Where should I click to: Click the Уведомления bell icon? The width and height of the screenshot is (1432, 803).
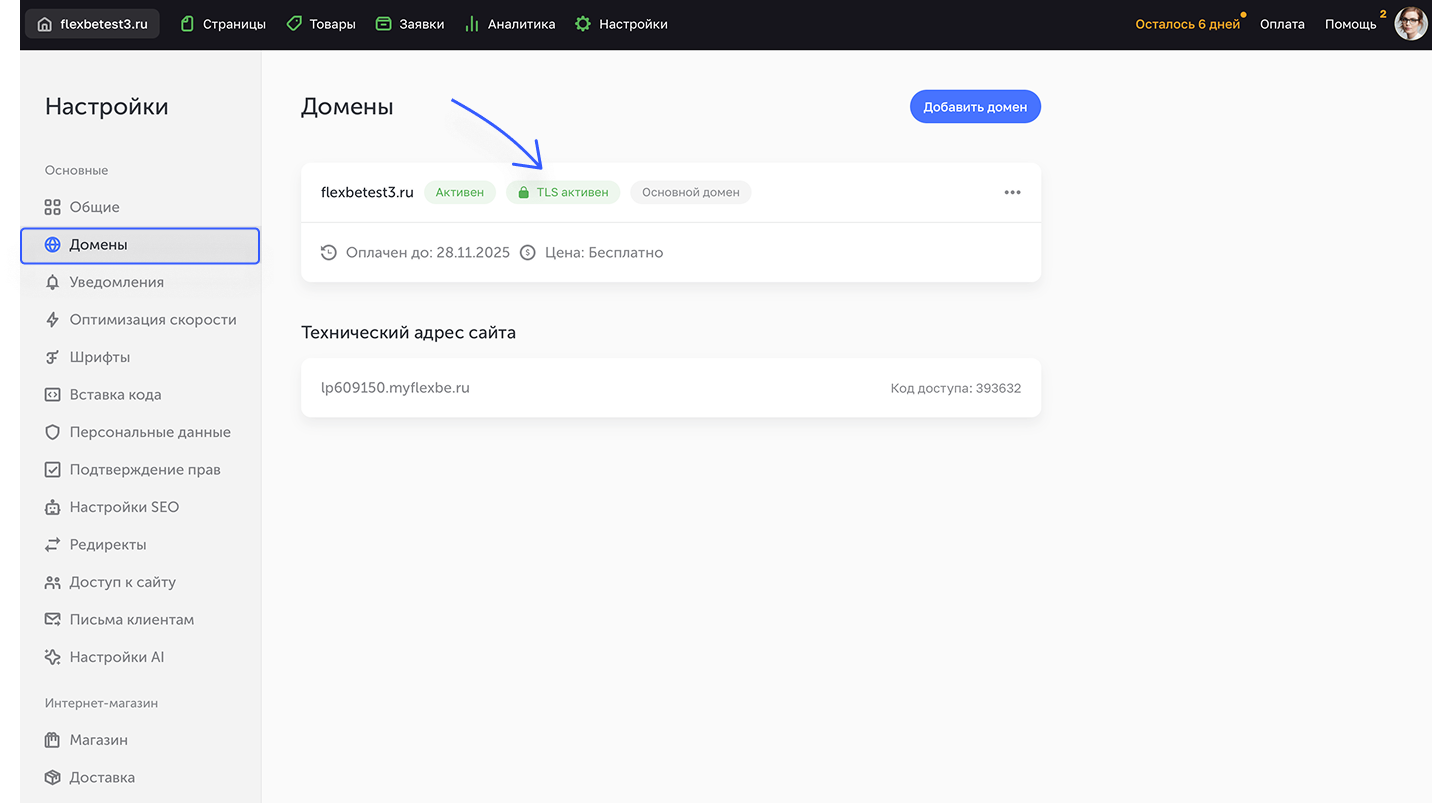[x=51, y=281]
